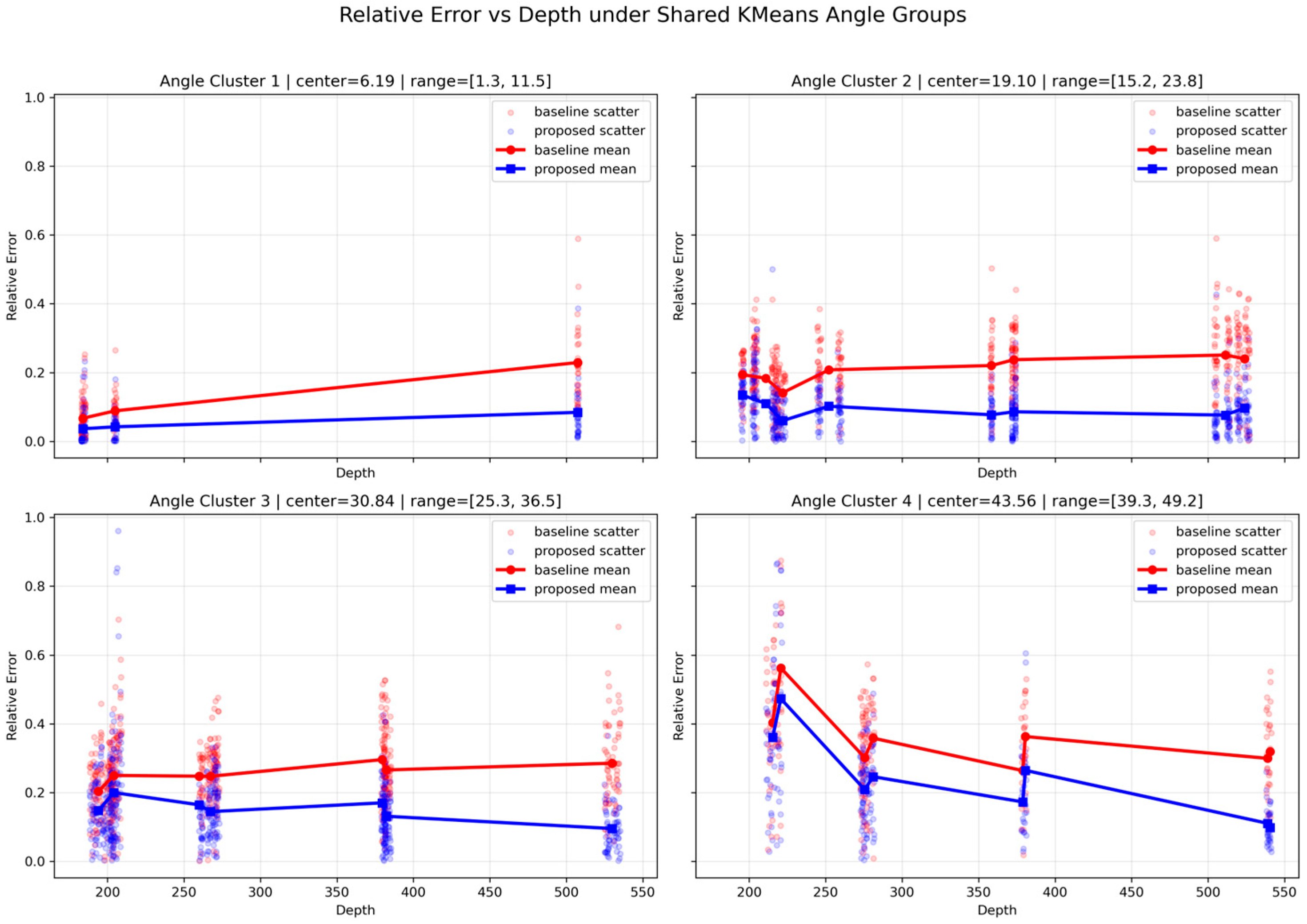Click 'baseline mean' in Cluster 3 legend
This screenshot has height=924, width=1307.
click(x=582, y=570)
